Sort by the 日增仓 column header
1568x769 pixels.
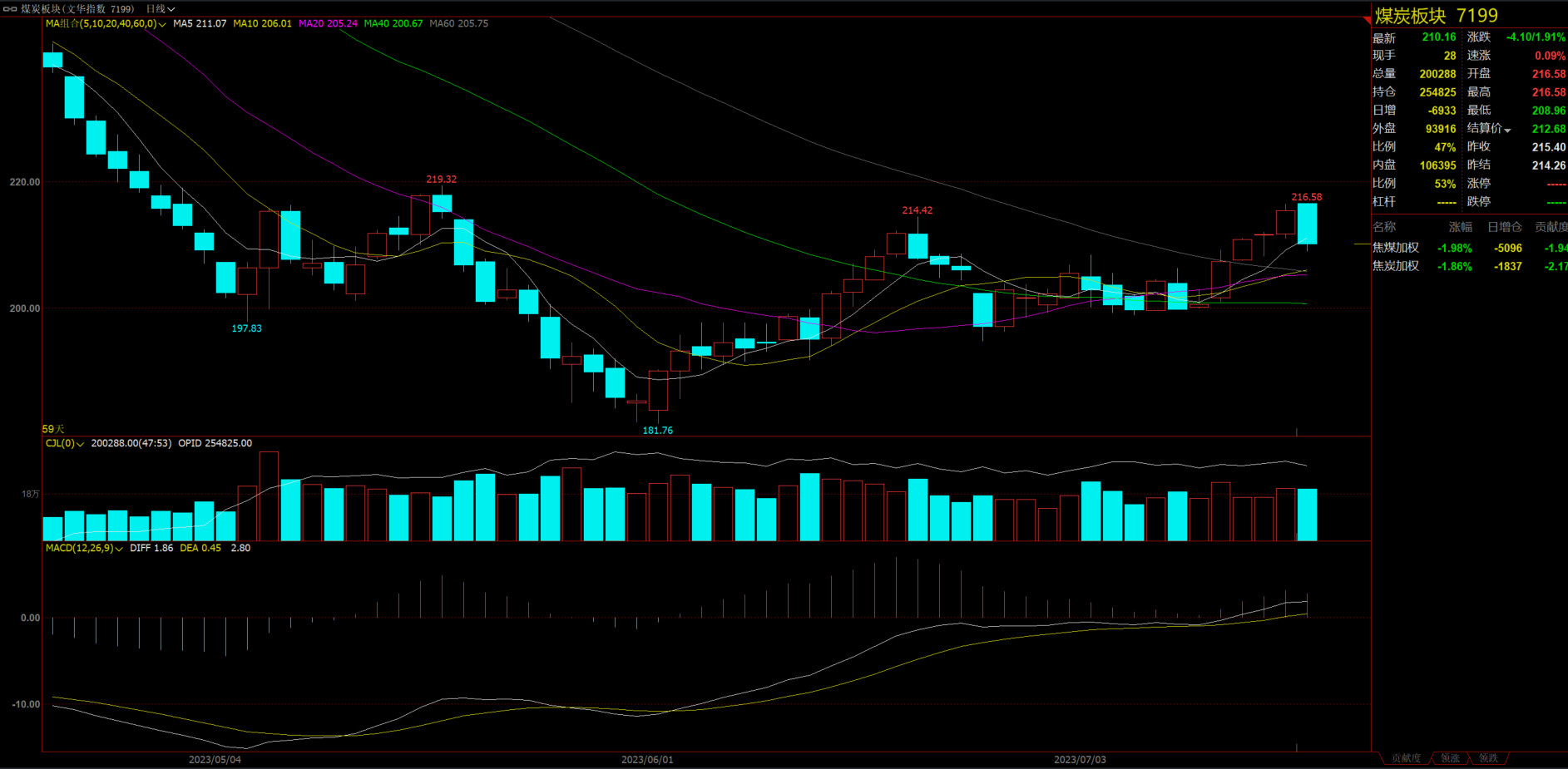[1504, 226]
